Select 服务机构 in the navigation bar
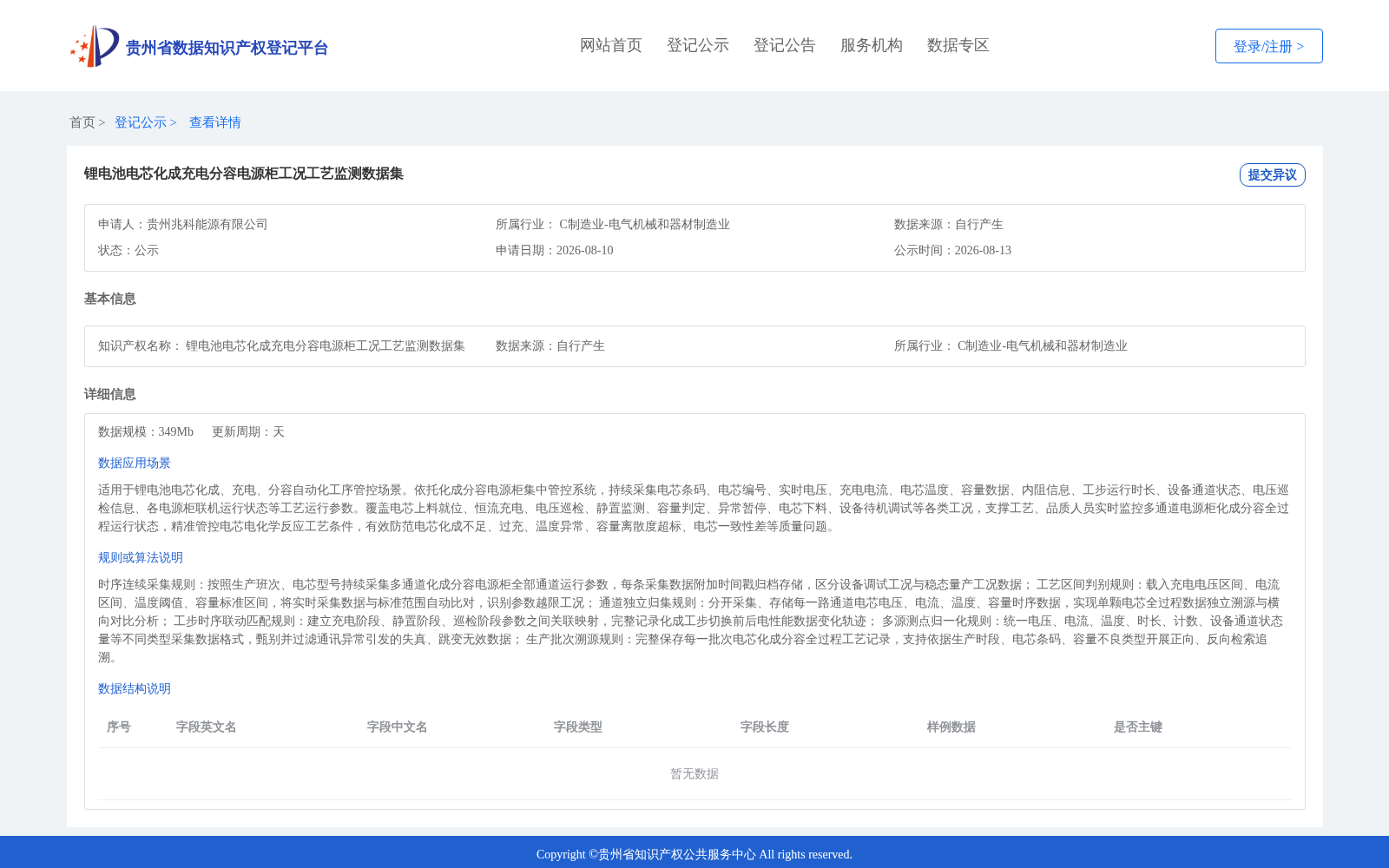The image size is (1389, 868). click(872, 45)
